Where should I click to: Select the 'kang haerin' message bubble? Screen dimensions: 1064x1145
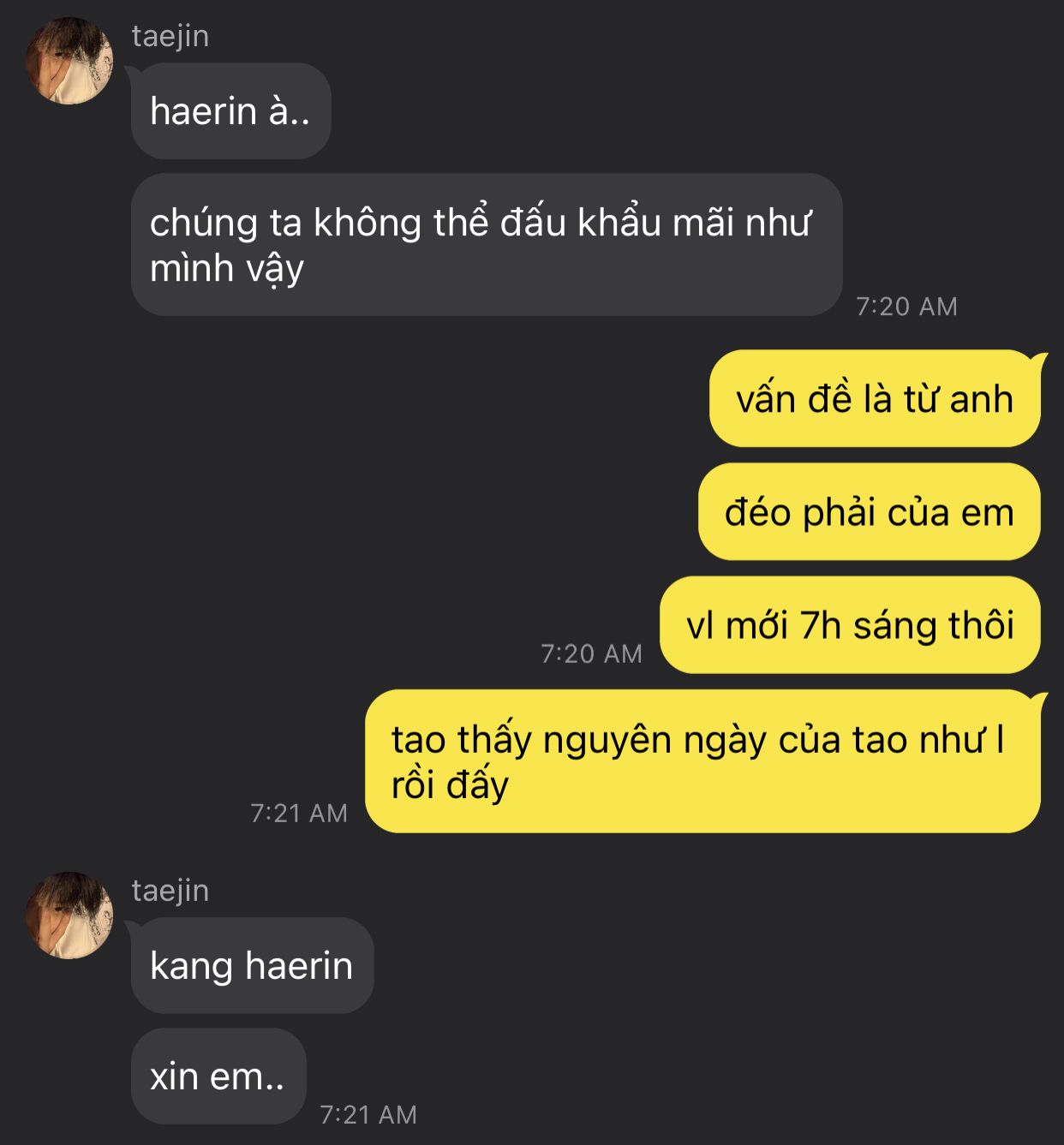coord(252,965)
